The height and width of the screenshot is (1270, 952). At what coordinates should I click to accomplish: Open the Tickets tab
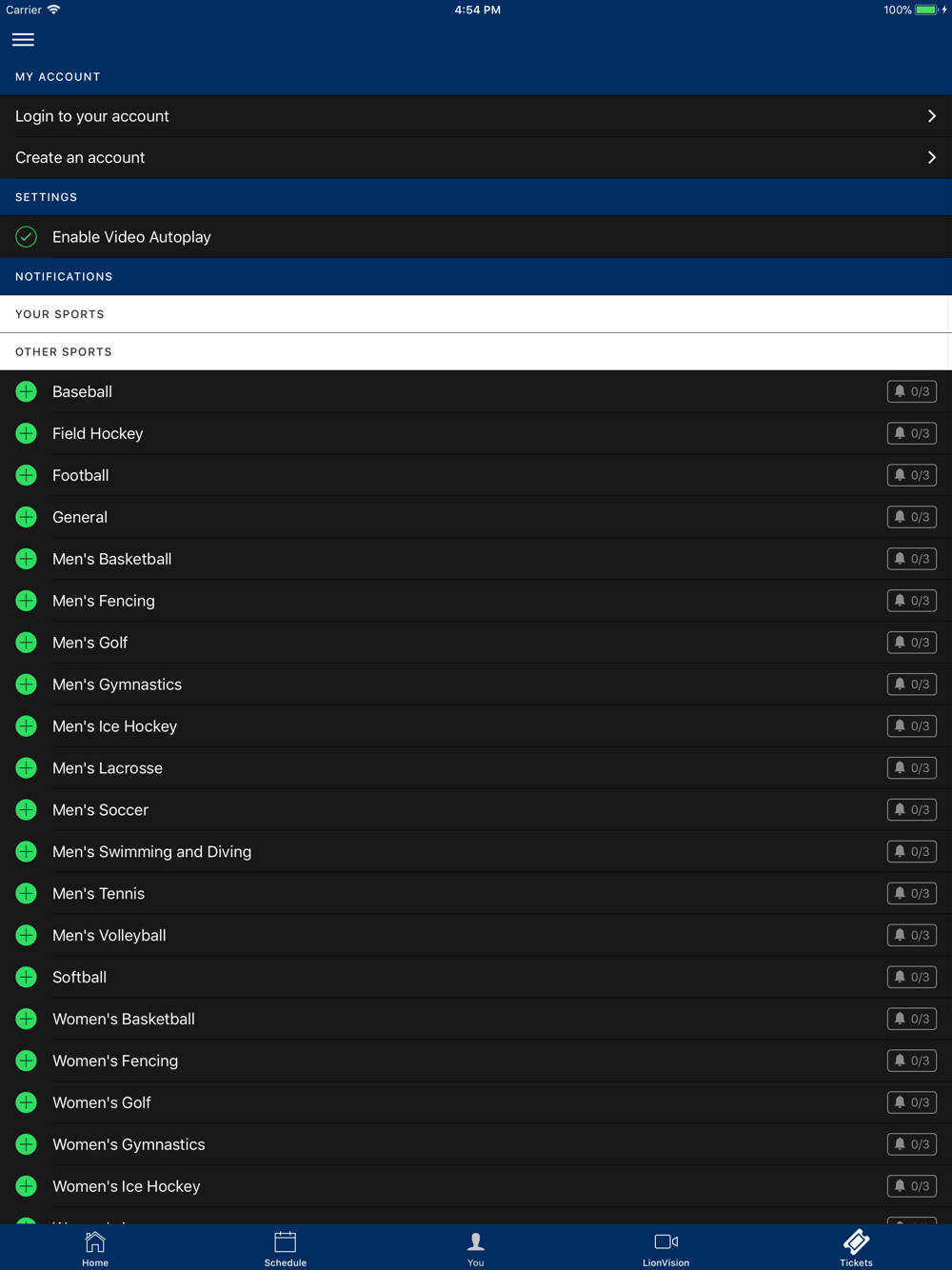(x=857, y=1248)
